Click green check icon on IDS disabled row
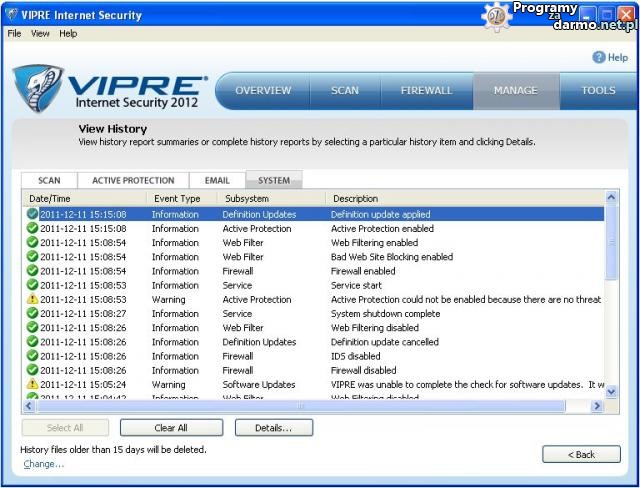640x488 pixels. coord(32,356)
